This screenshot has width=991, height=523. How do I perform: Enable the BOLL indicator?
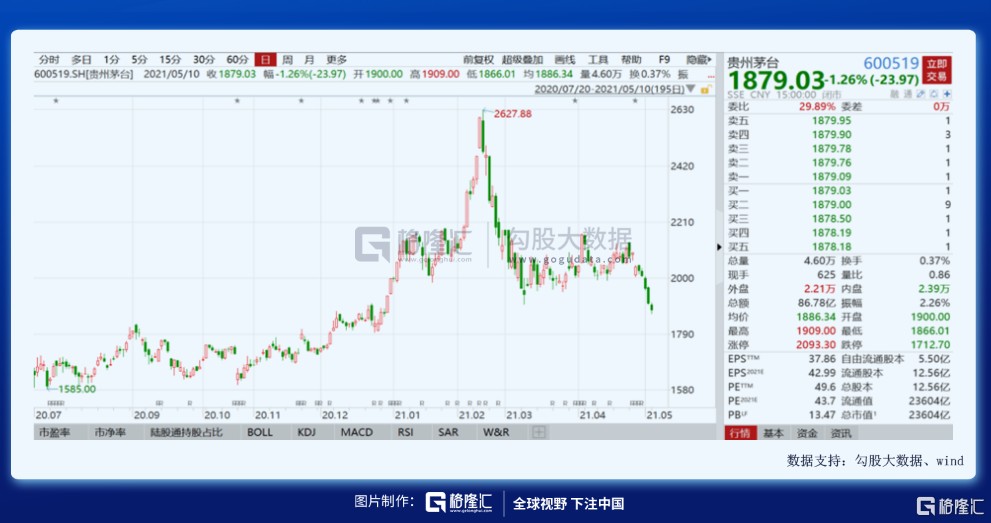[x=259, y=432]
